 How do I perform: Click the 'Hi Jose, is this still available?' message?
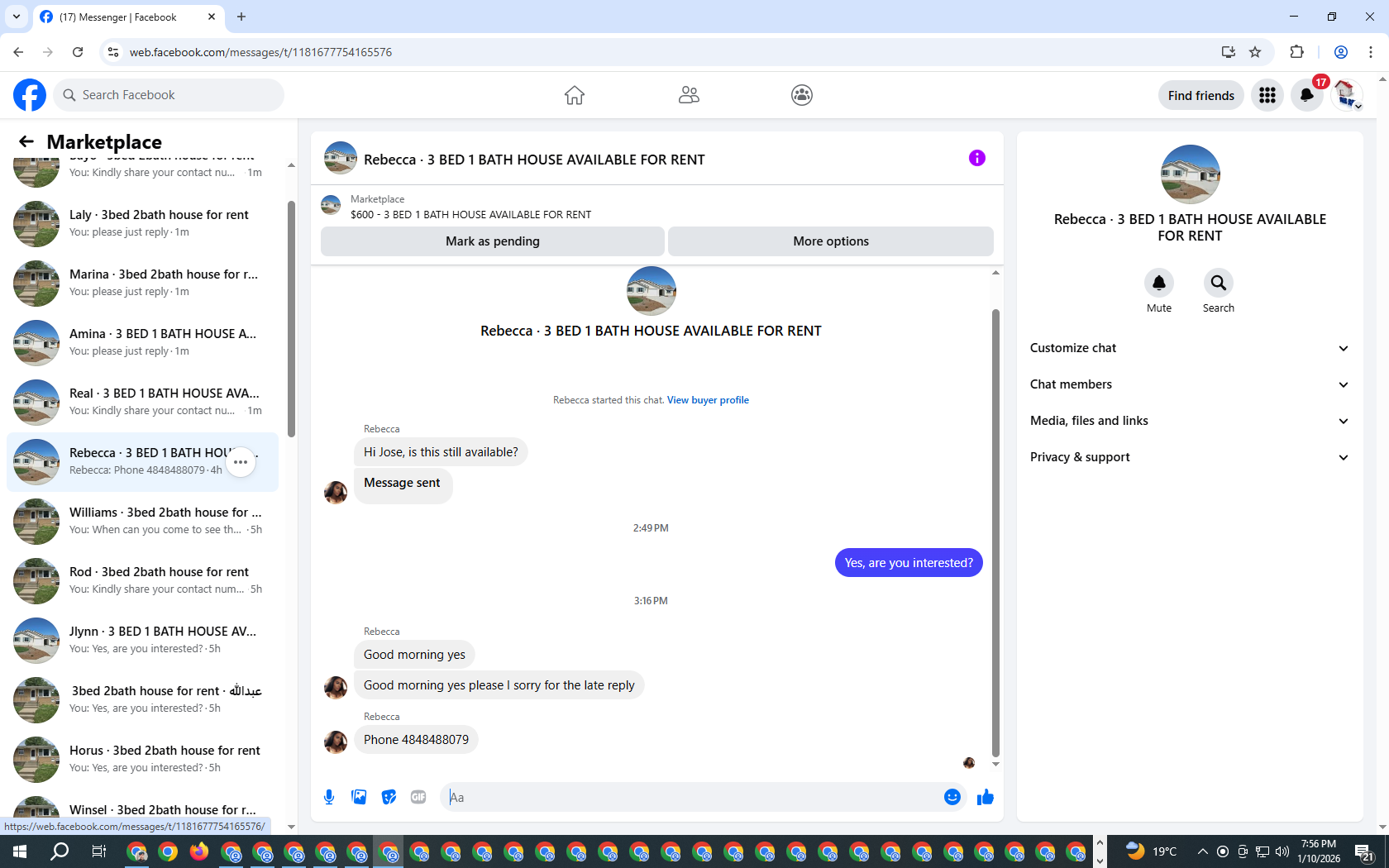pyautogui.click(x=441, y=452)
